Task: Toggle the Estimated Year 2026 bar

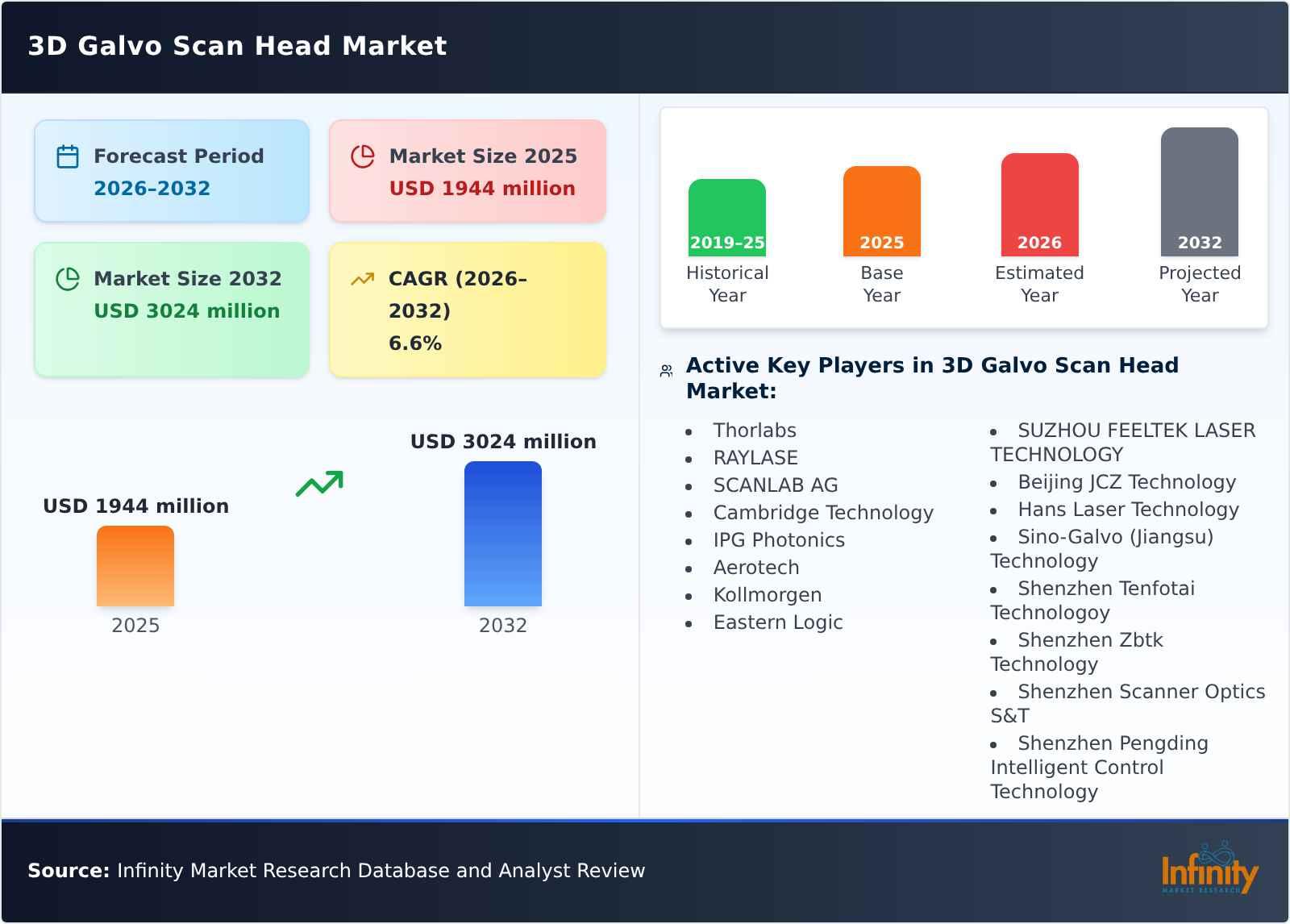Action: tap(1039, 202)
